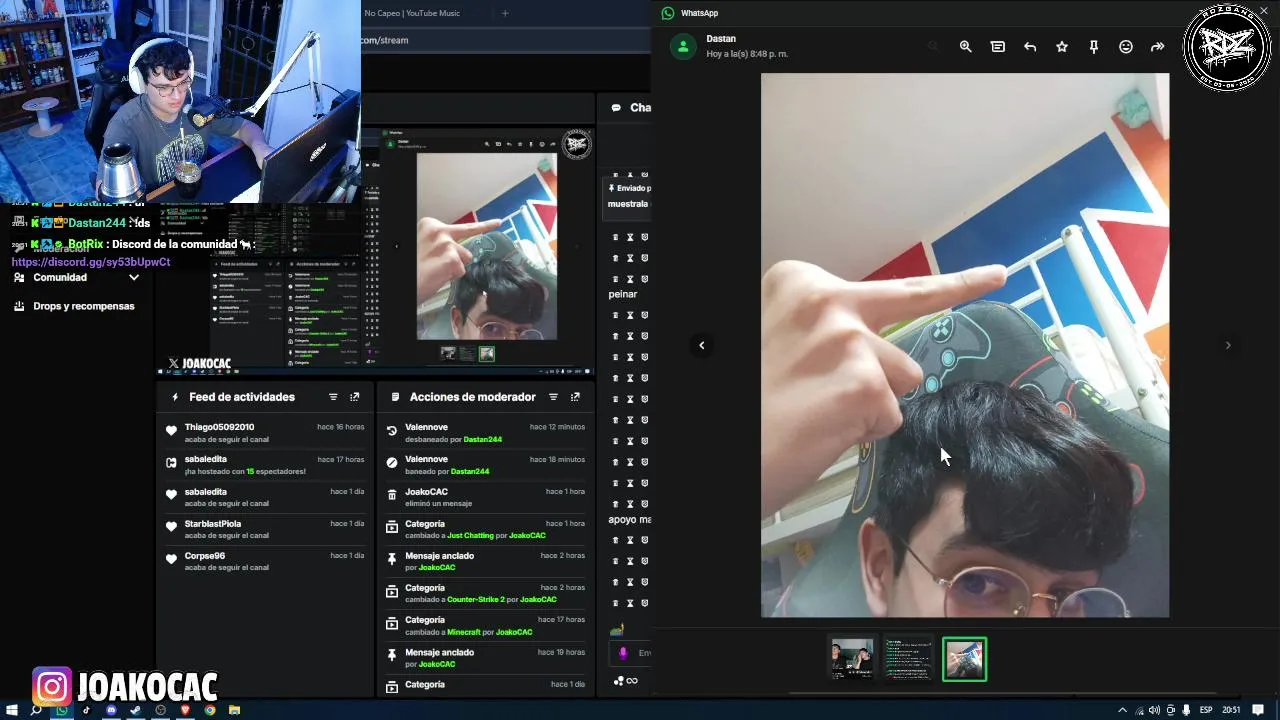The width and height of the screenshot is (1280, 720).
Task: Forward the WhatsApp photo
Action: (1158, 47)
